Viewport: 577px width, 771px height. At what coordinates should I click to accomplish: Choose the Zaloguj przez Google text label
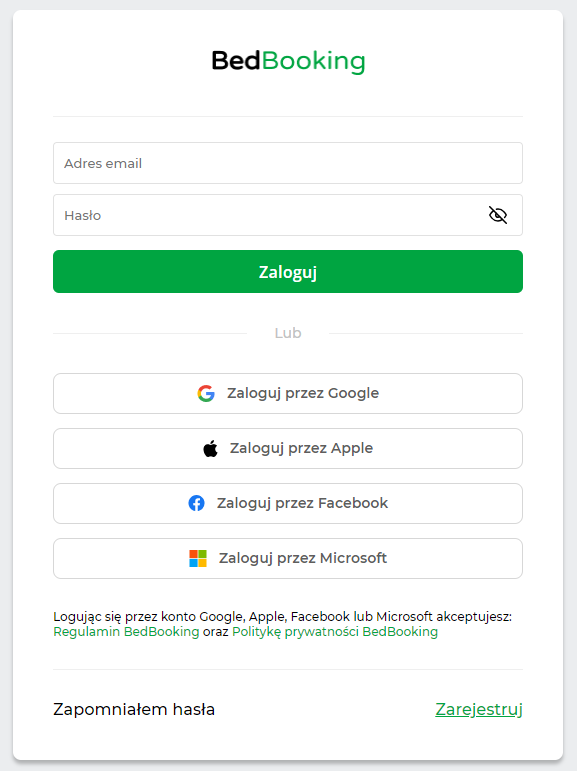303,393
